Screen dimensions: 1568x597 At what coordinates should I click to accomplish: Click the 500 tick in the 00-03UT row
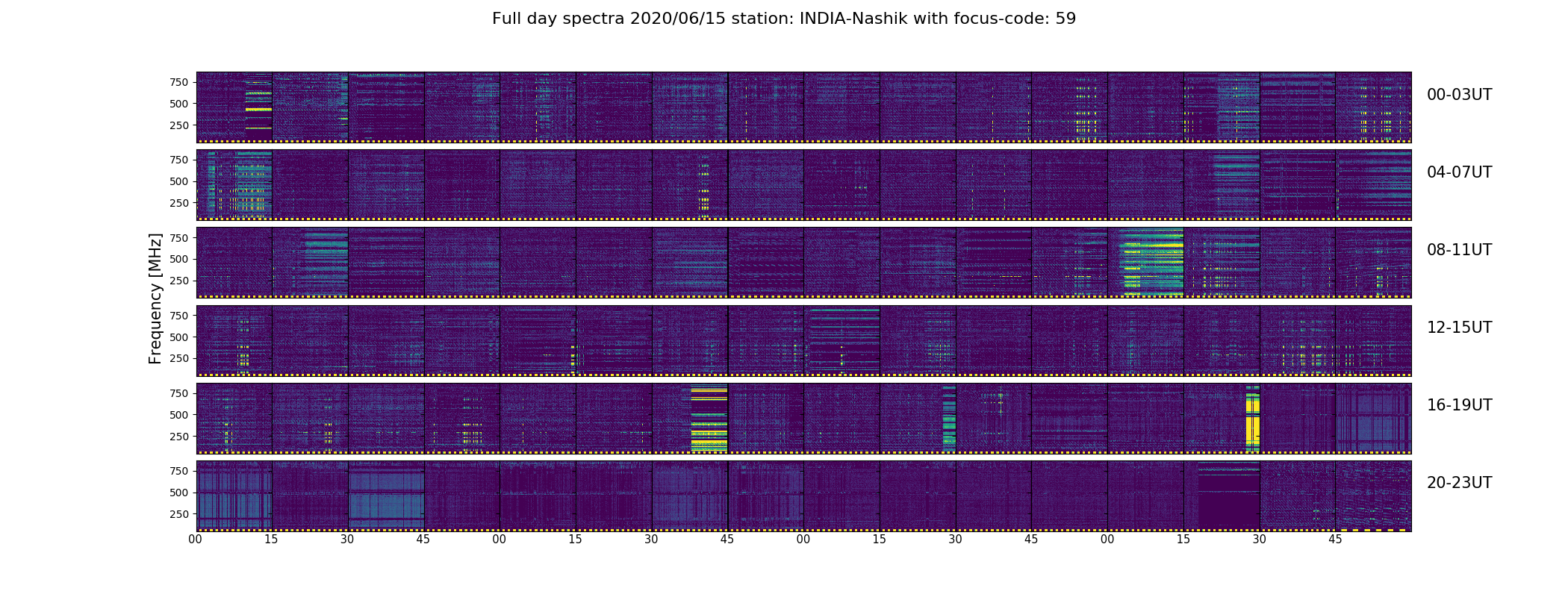178,104
